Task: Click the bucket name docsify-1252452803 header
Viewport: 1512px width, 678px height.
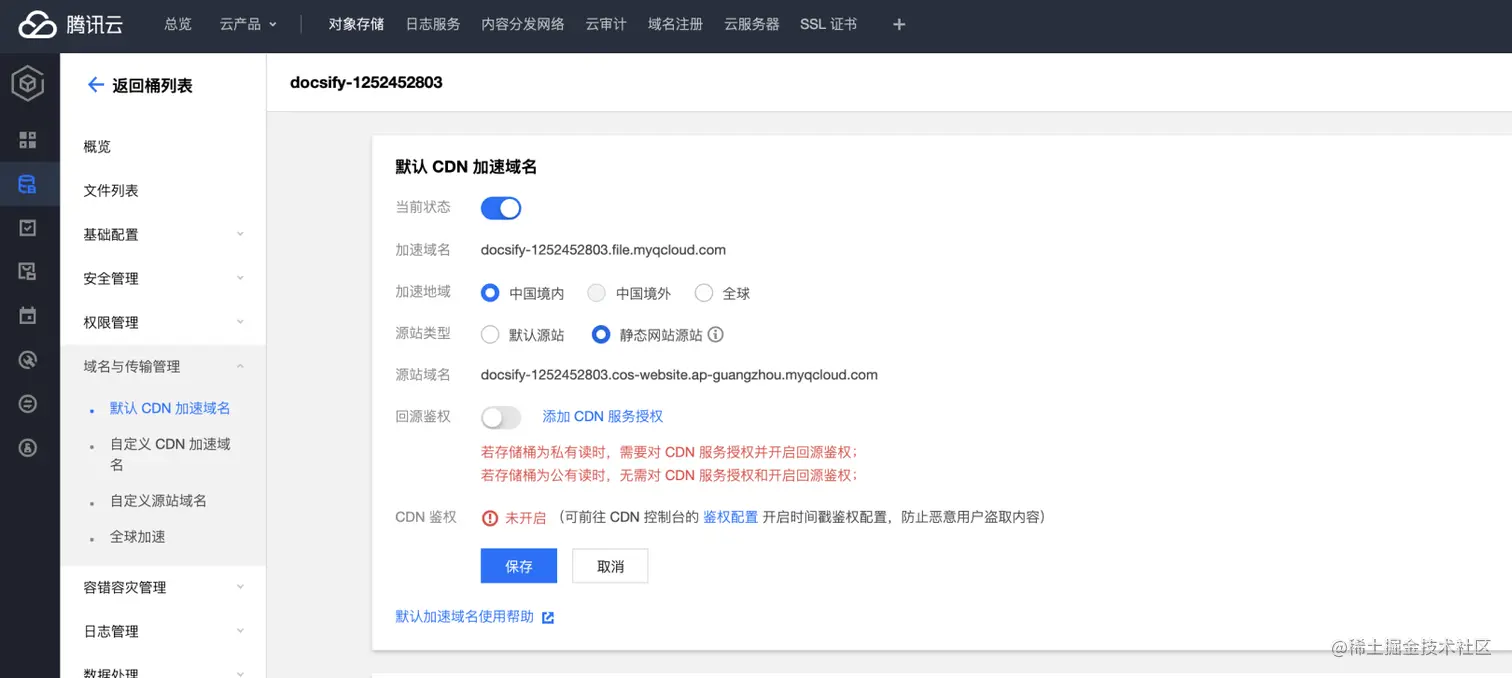Action: pos(366,83)
